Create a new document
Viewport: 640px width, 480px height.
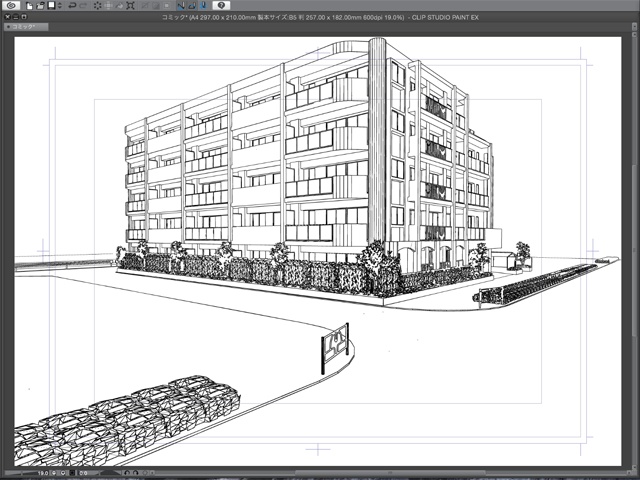[x=29, y=6]
